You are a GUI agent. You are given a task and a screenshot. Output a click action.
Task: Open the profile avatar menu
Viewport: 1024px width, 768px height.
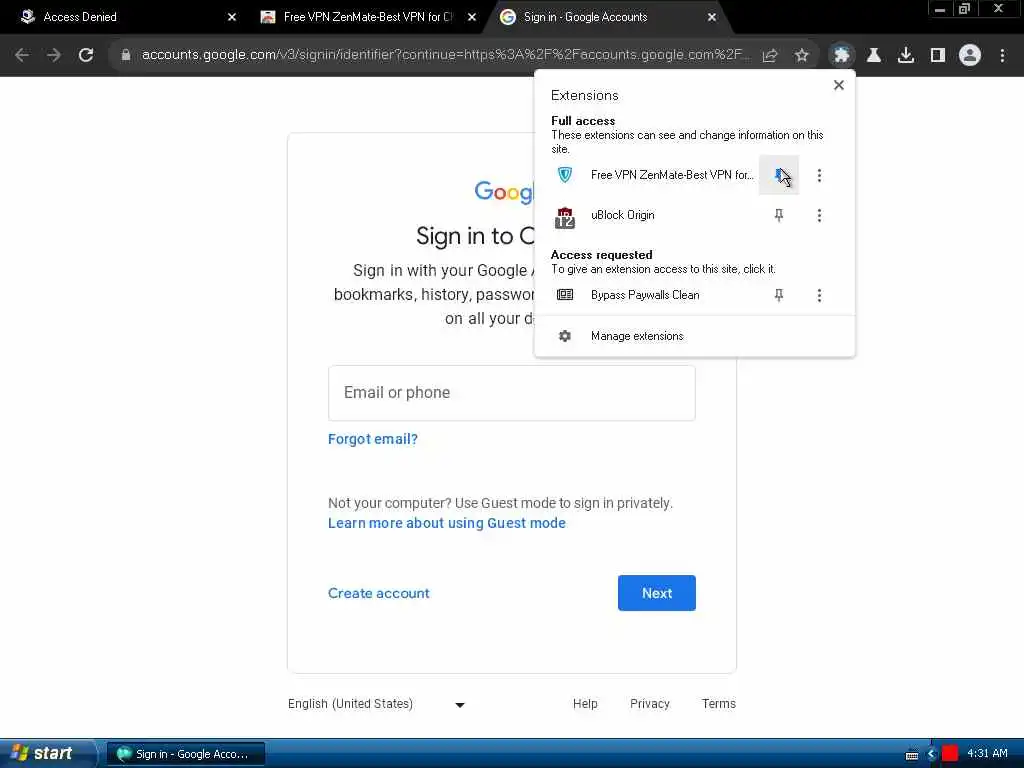click(x=970, y=56)
